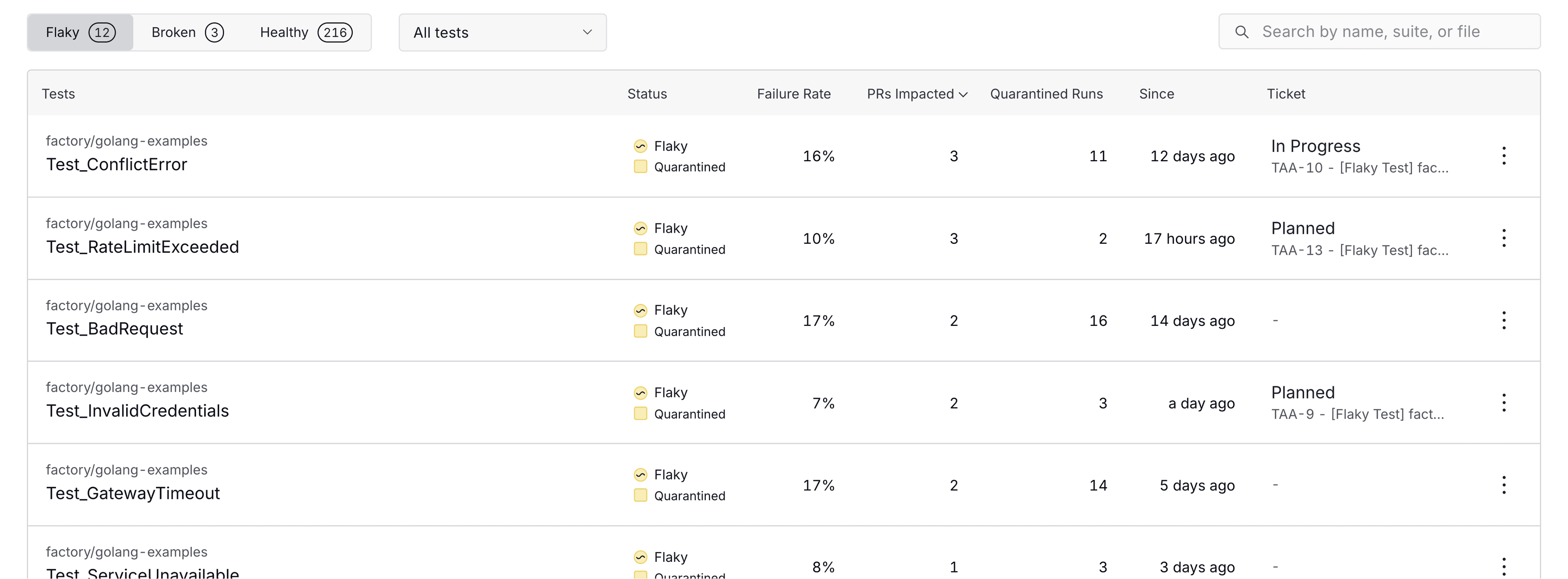Image resolution: width=1568 pixels, height=579 pixels.
Task: Click the Tests column header
Action: 58,94
